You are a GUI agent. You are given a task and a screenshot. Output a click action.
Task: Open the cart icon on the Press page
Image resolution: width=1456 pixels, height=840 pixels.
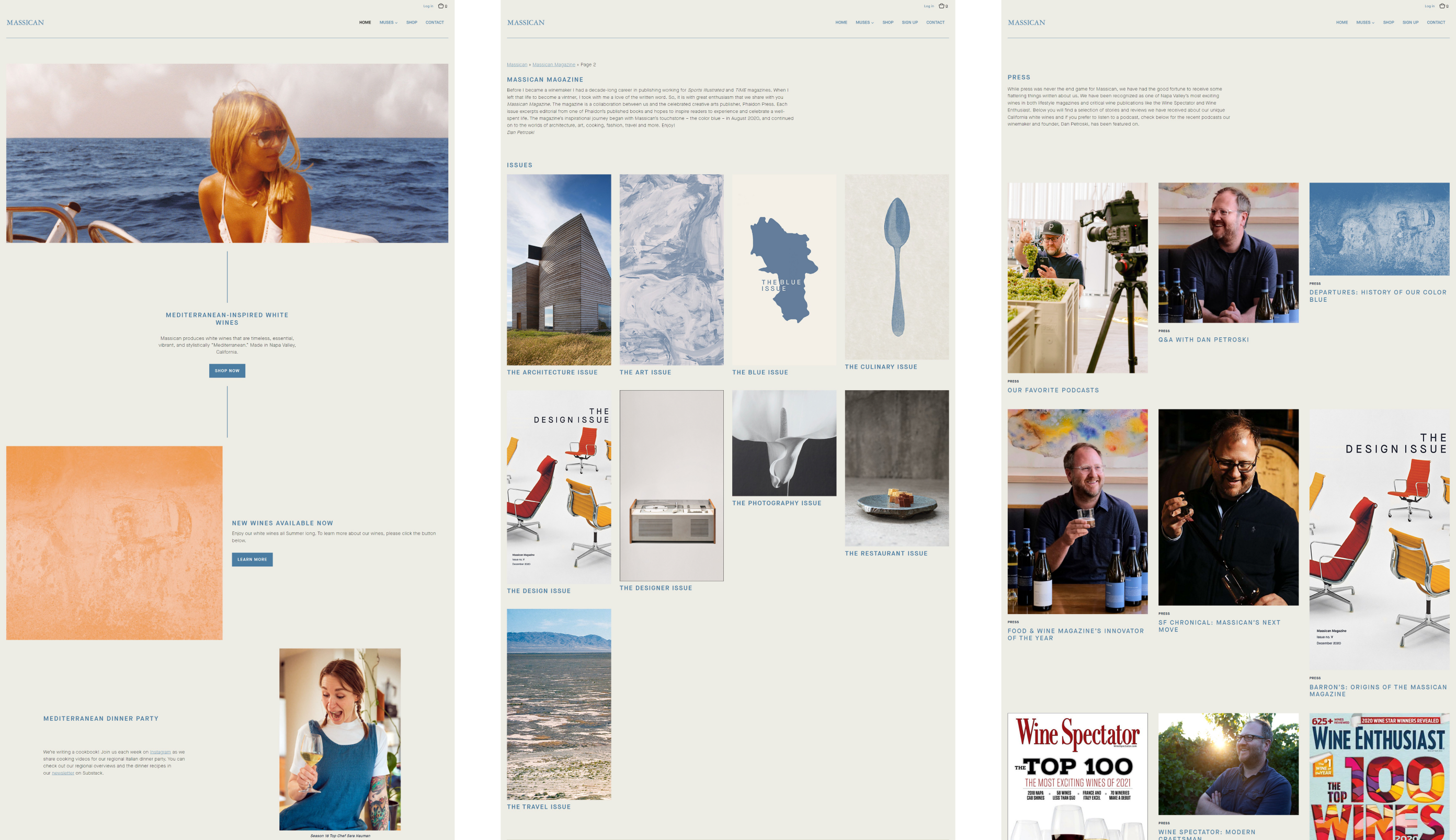[x=1443, y=6]
